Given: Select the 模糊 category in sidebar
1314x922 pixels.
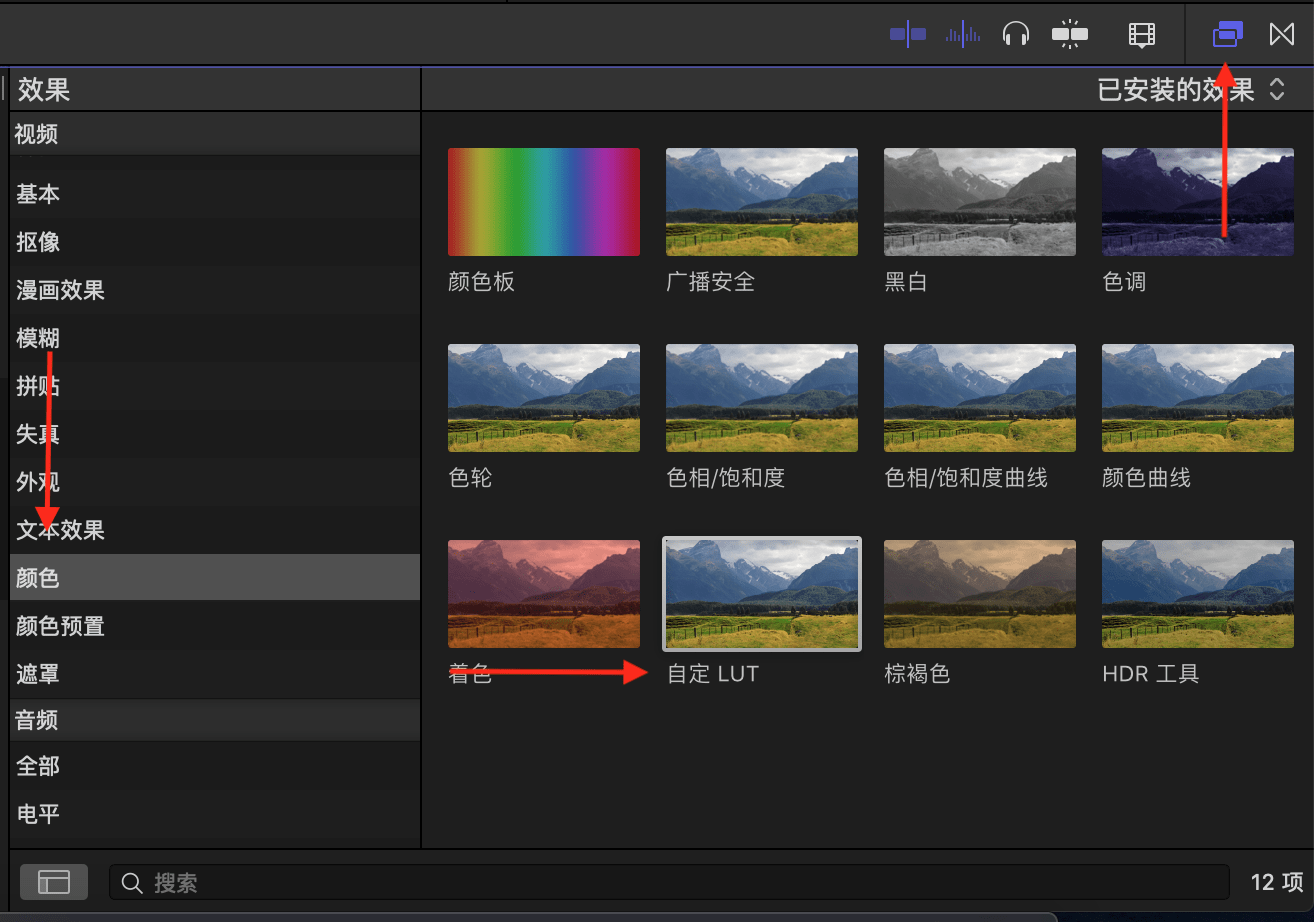Looking at the screenshot, I should 38,338.
